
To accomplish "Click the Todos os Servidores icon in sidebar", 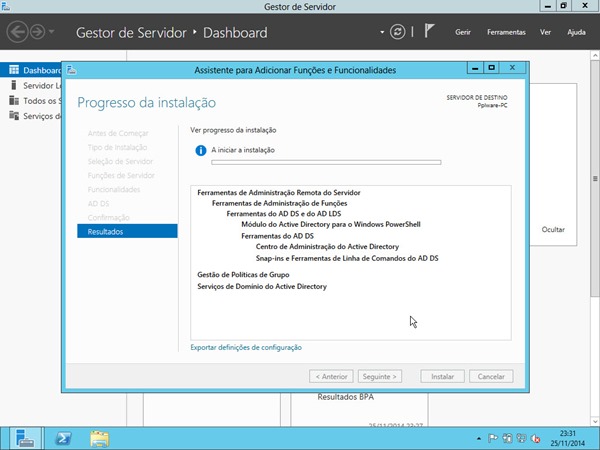I will 14,100.
